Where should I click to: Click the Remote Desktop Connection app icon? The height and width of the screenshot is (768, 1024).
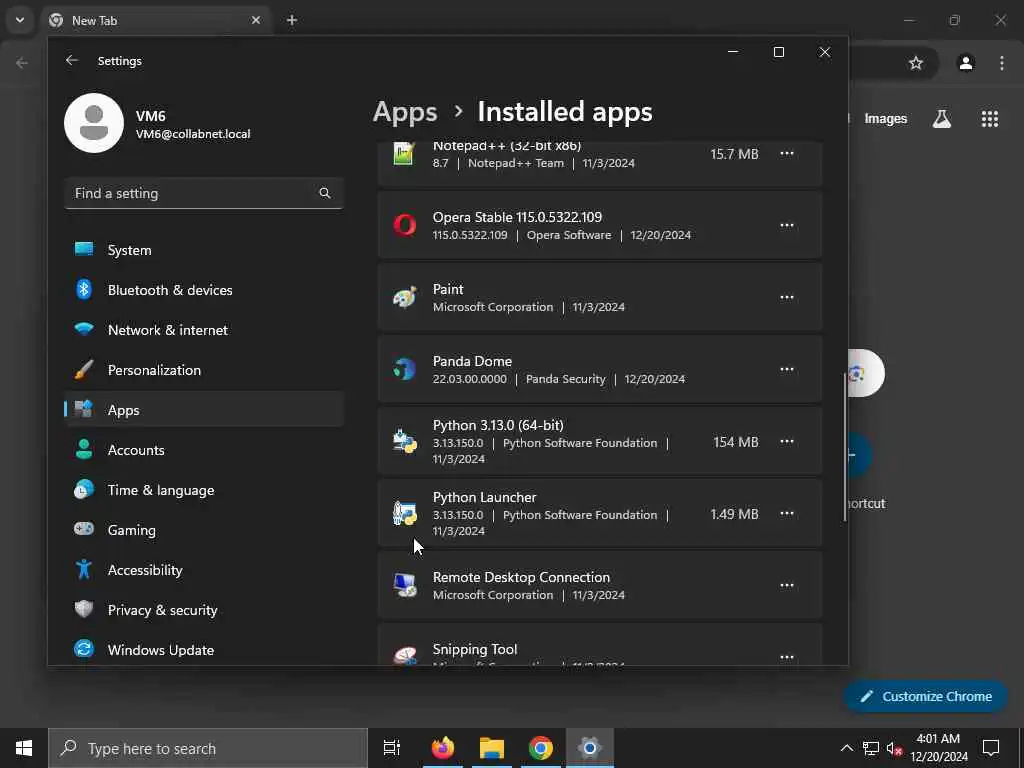click(x=404, y=585)
